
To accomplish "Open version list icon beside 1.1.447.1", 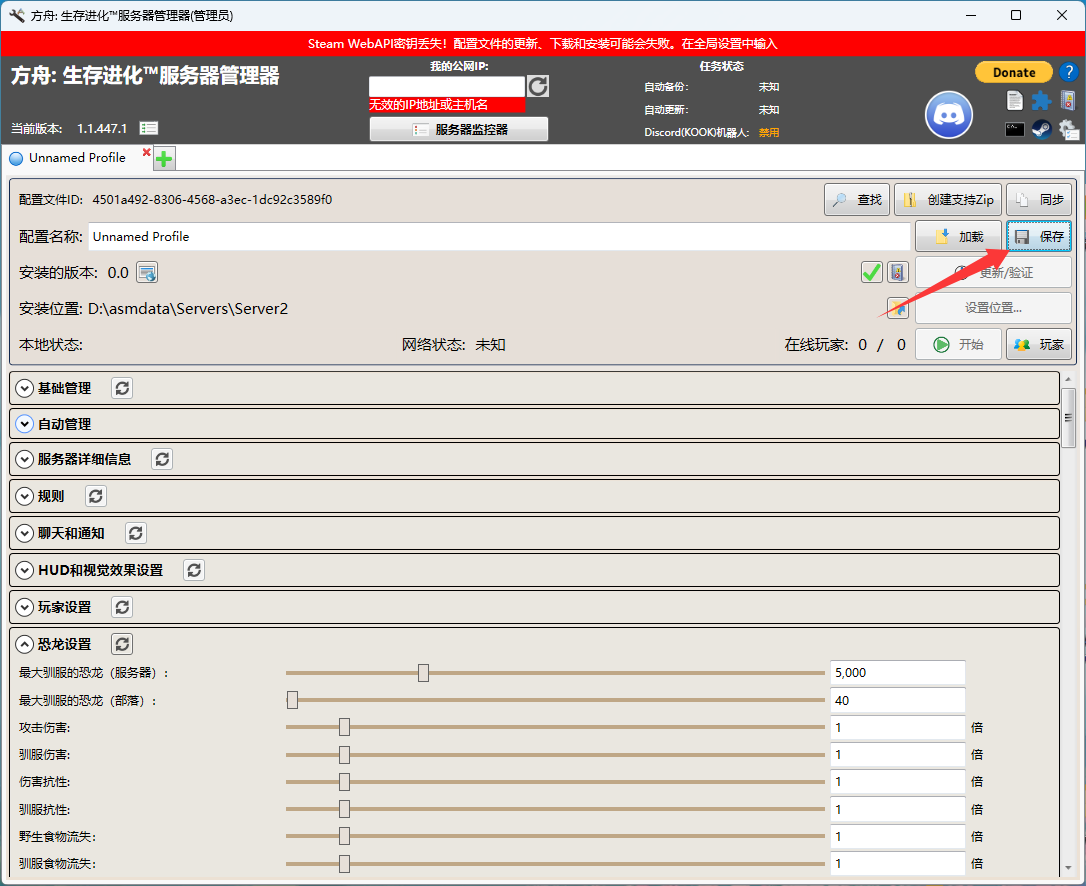I will tap(149, 128).
